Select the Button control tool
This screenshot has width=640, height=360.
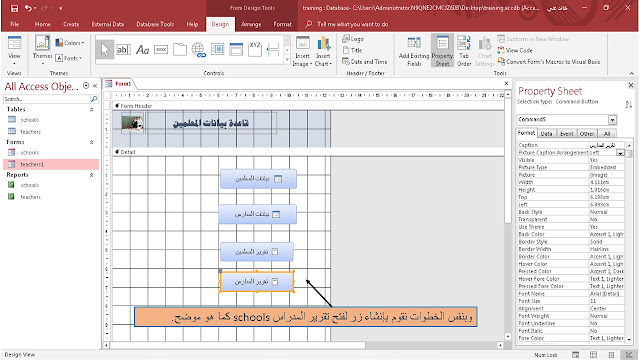[x=161, y=50]
